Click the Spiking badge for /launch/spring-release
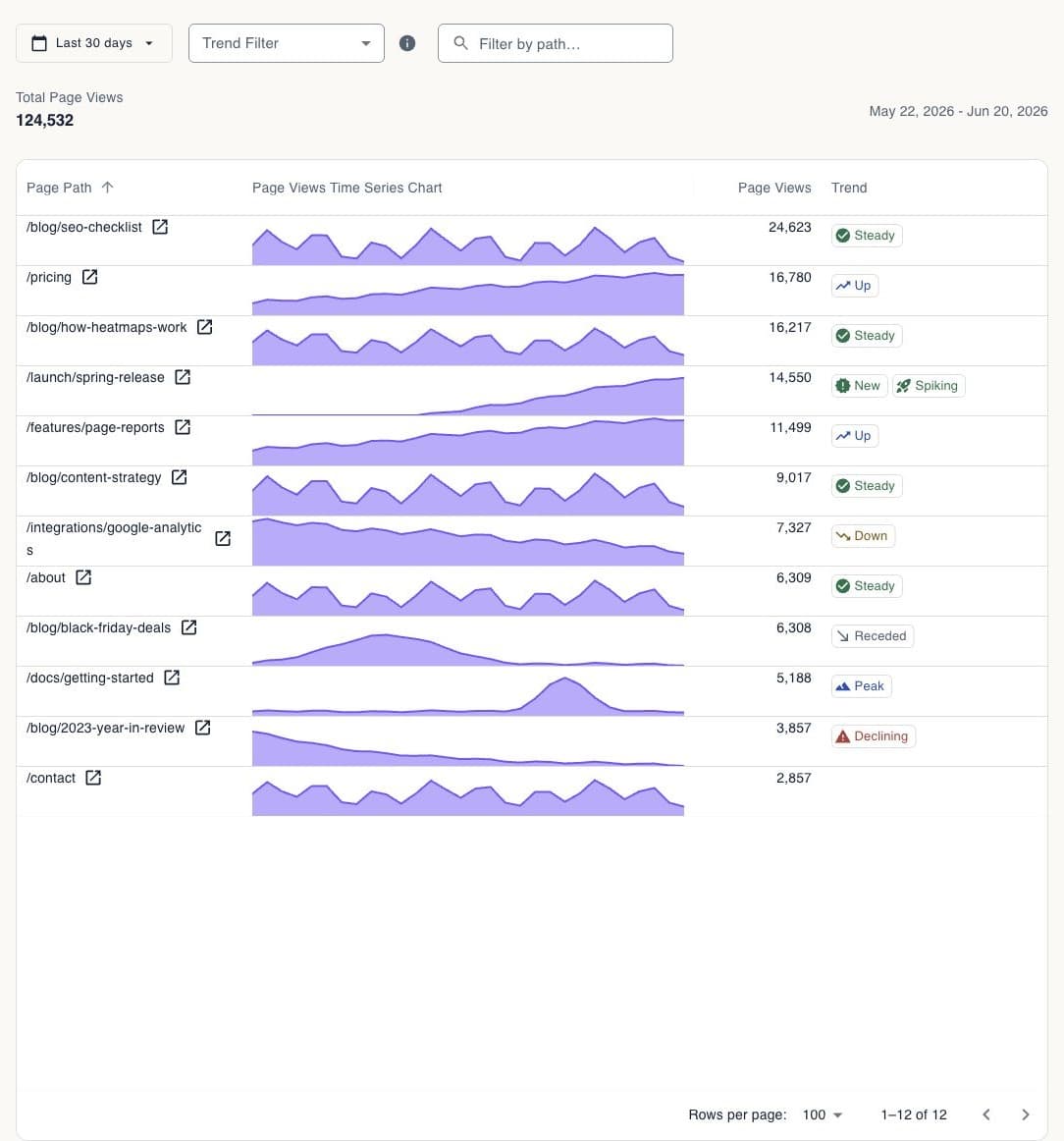 (929, 386)
